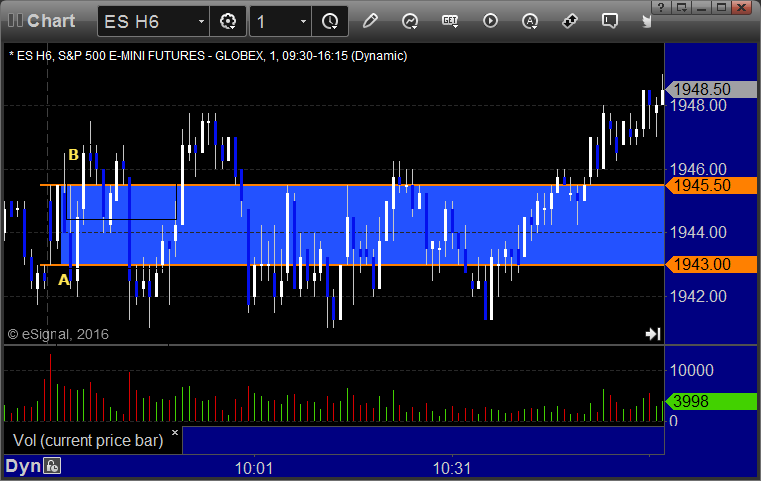Viewport: 761px width, 481px height.
Task: Start bar replay playback
Action: click(490, 21)
